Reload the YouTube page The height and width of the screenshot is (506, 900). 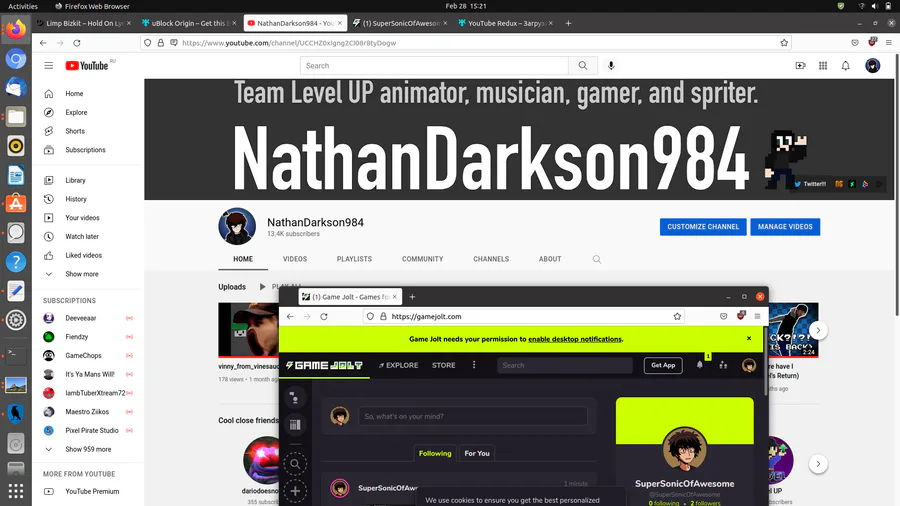coord(77,42)
